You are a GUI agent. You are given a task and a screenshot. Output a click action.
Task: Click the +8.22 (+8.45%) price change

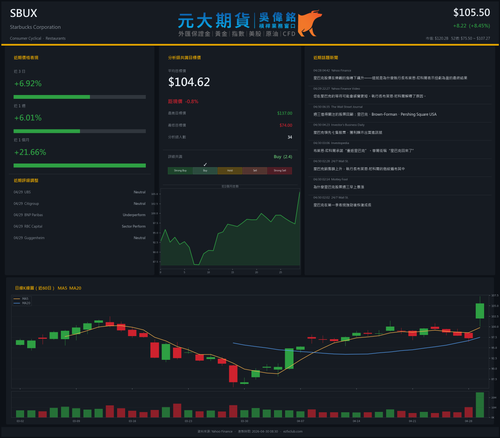pos(471,26)
